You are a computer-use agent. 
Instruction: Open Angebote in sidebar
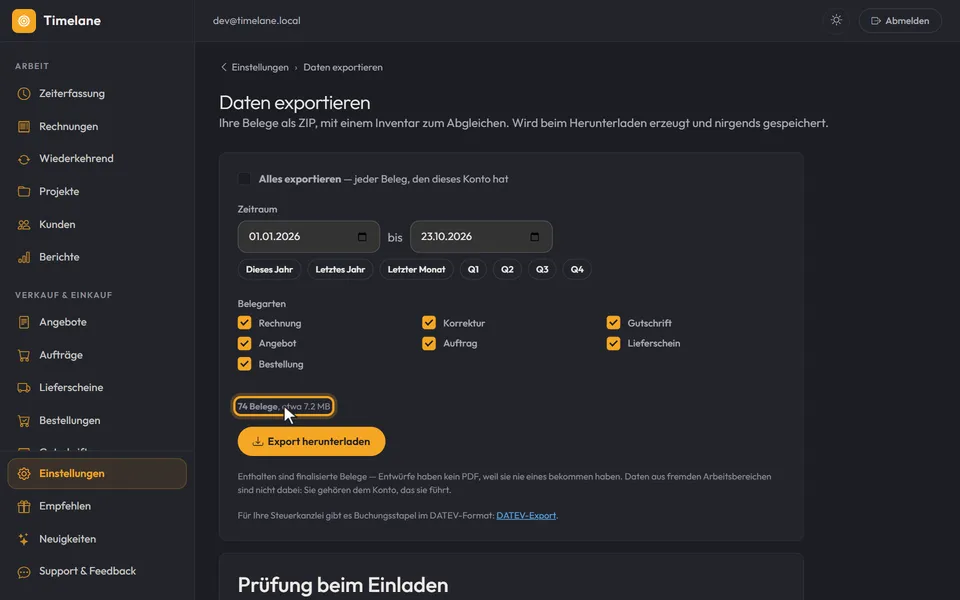[97, 322]
